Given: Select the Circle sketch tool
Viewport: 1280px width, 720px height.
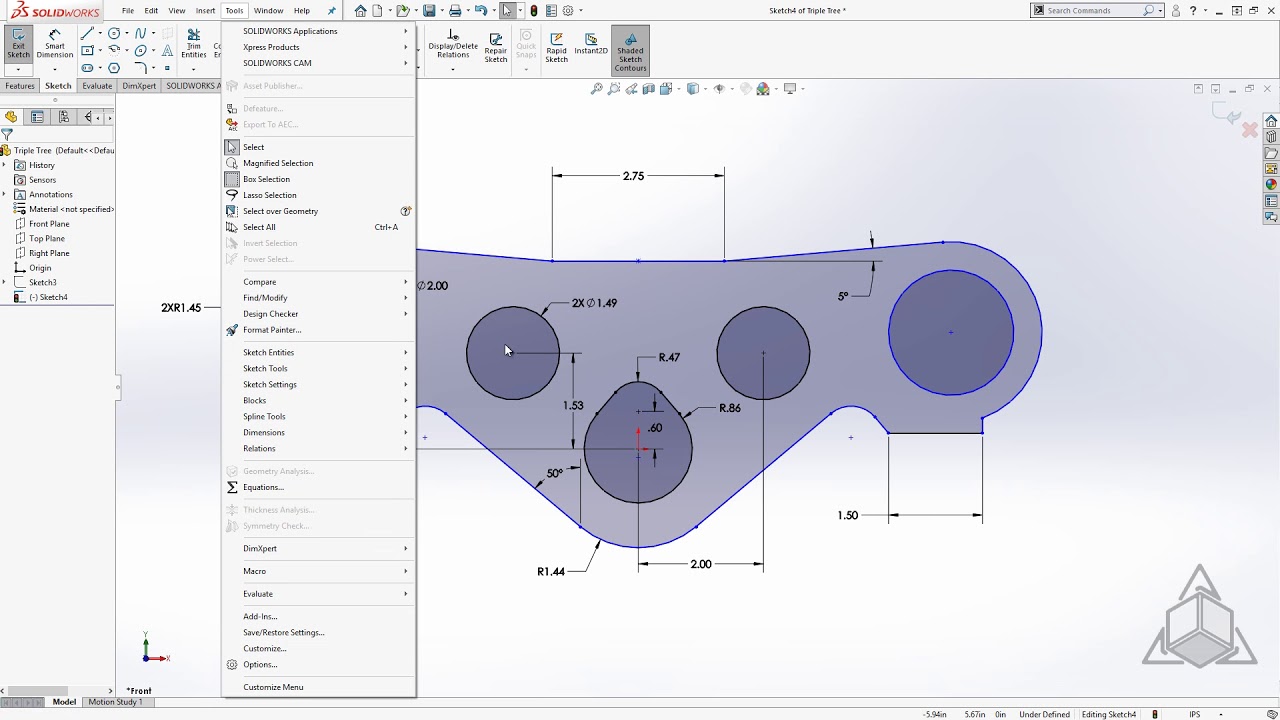Looking at the screenshot, I should tap(114, 33).
